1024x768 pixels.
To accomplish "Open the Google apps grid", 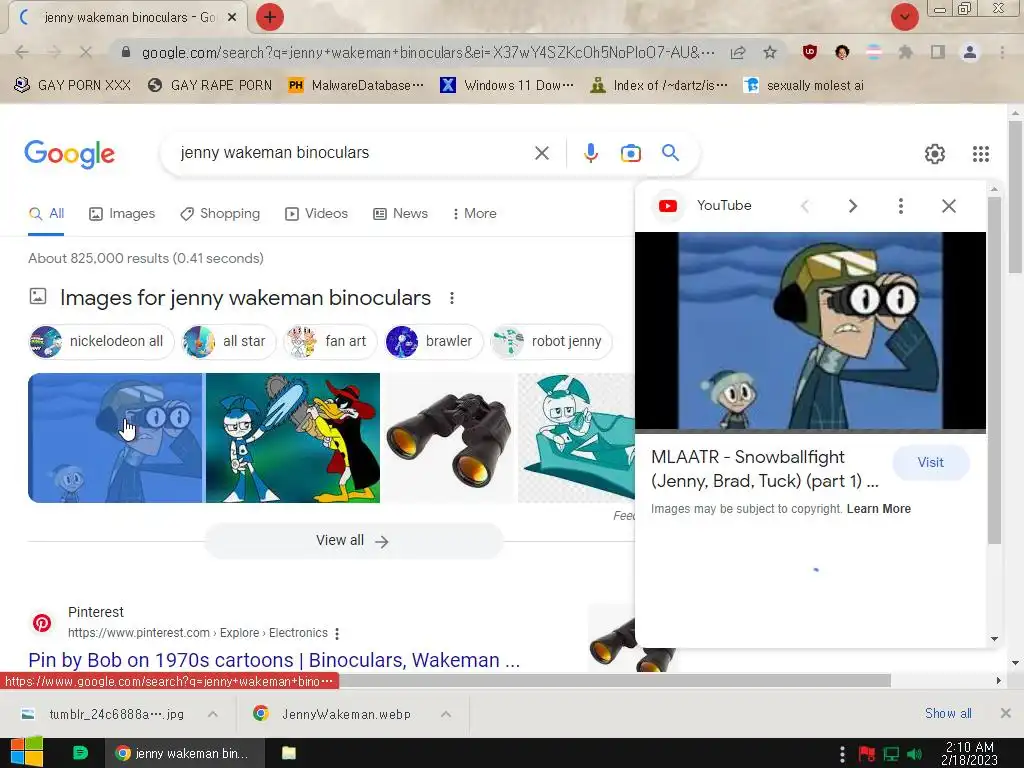I will coord(981,154).
